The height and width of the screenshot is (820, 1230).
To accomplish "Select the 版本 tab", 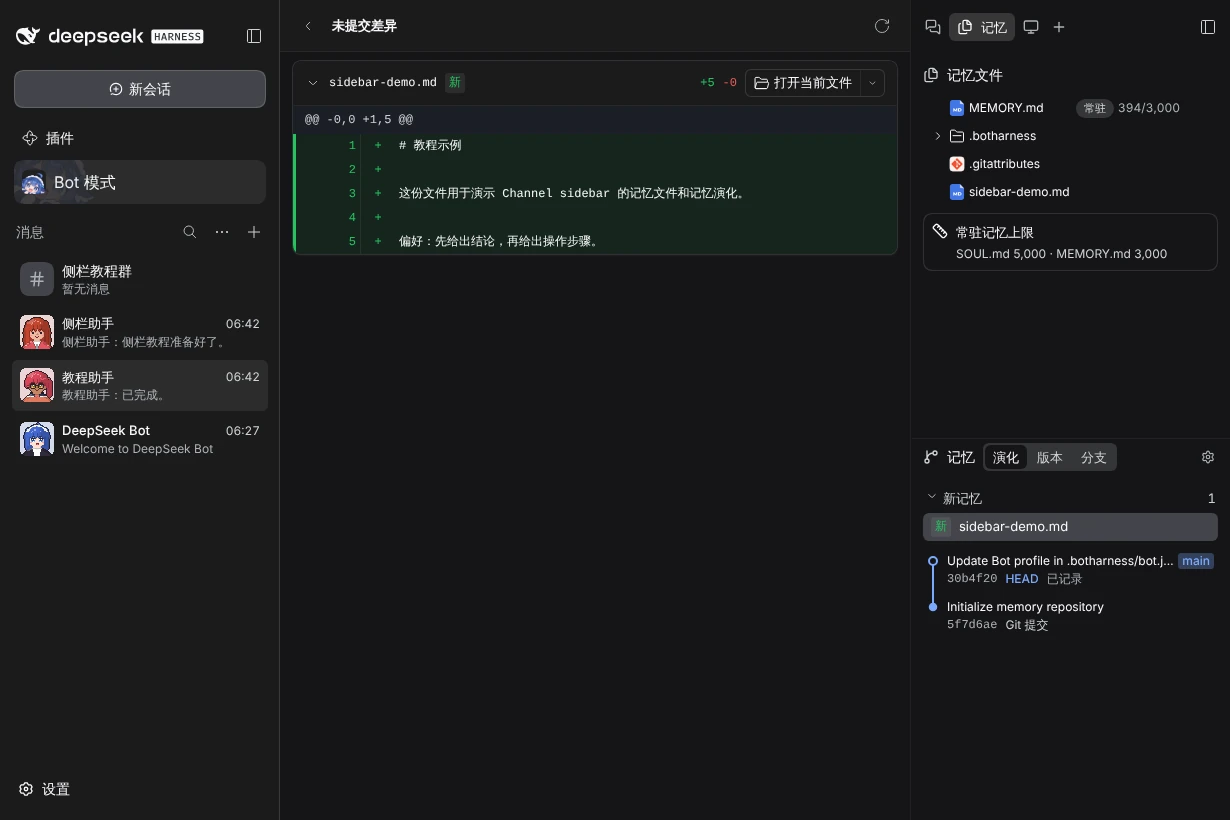I will click(x=1050, y=457).
